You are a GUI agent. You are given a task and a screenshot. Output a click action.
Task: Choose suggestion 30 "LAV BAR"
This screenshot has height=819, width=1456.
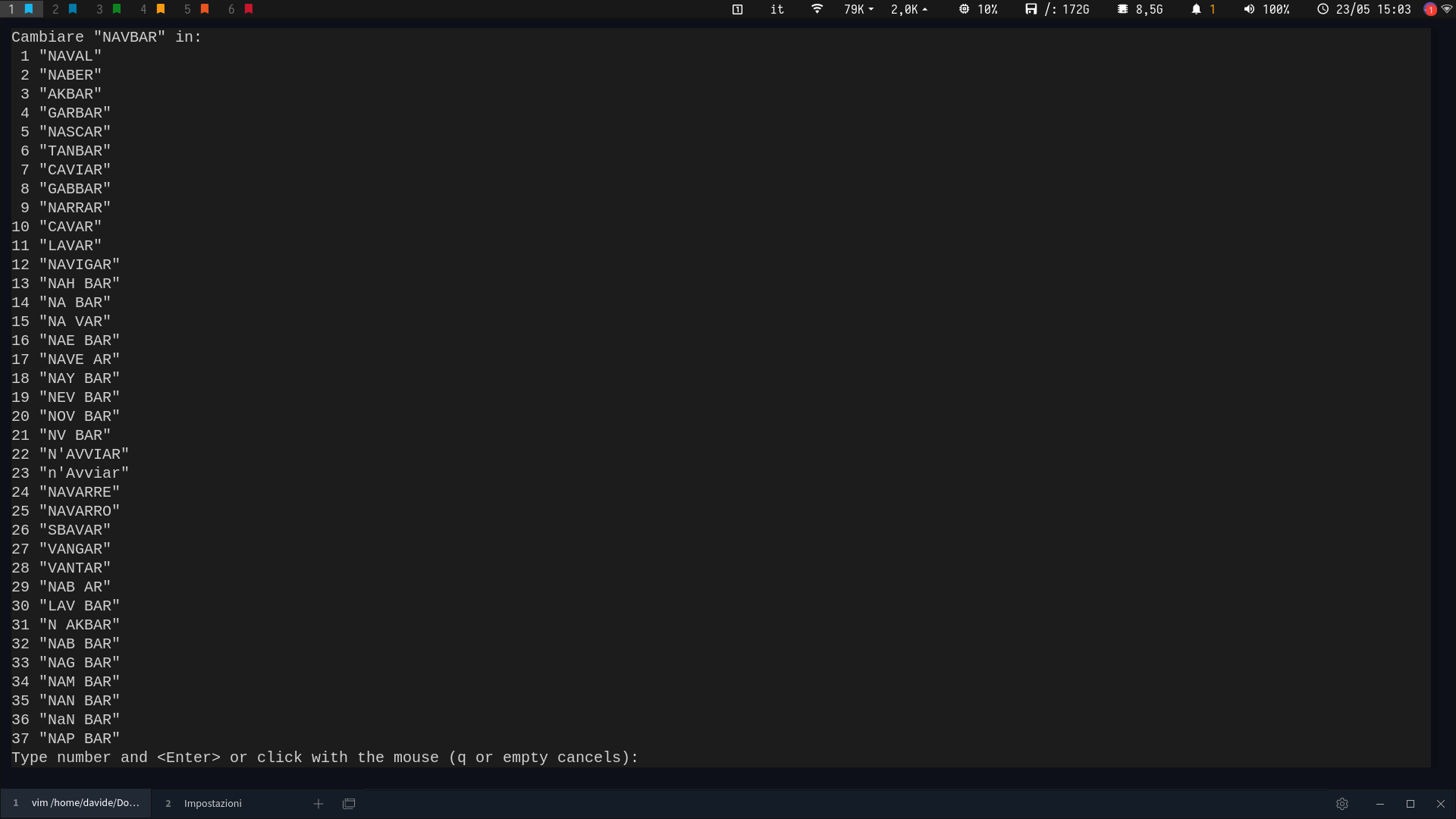pyautogui.click(x=66, y=606)
